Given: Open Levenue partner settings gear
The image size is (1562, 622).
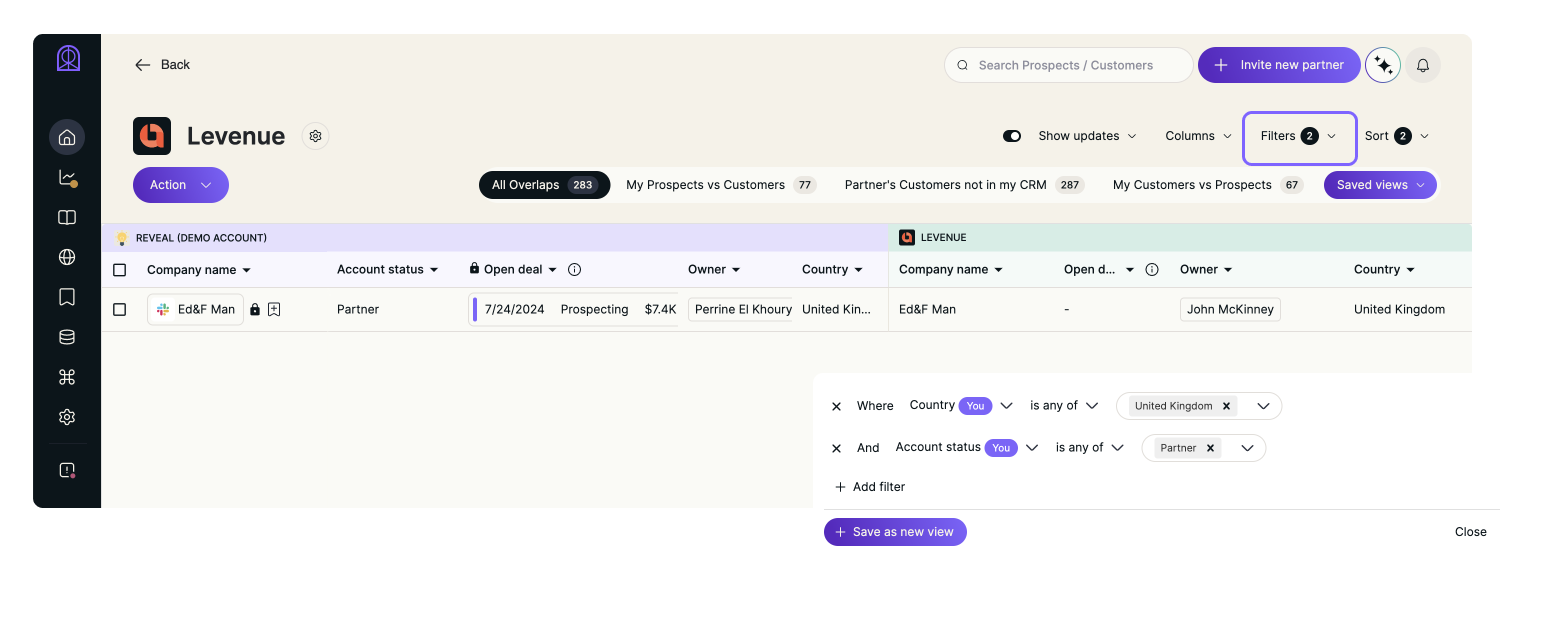Looking at the screenshot, I should [315, 136].
